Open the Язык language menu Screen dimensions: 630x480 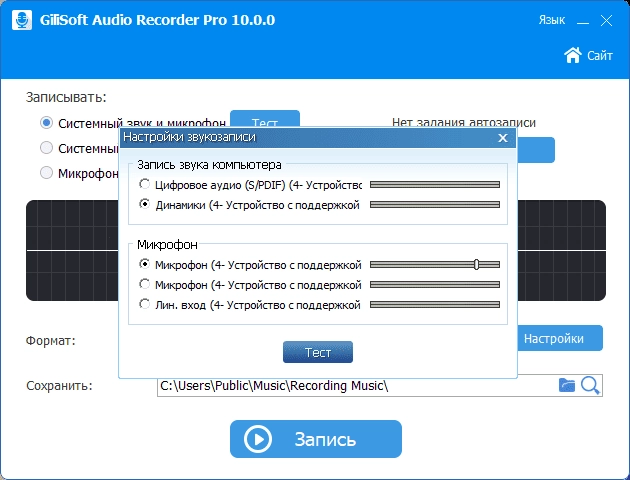point(552,20)
